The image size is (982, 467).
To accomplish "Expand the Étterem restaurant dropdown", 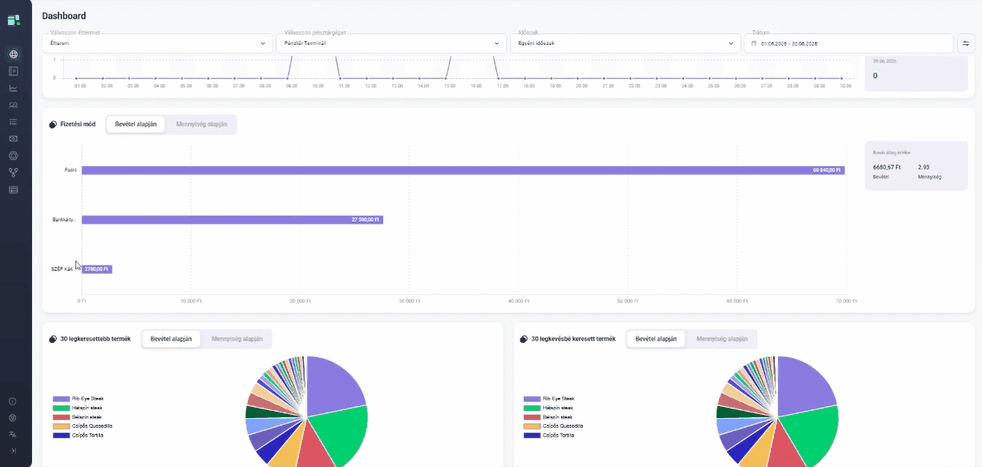I will click(x=157, y=43).
